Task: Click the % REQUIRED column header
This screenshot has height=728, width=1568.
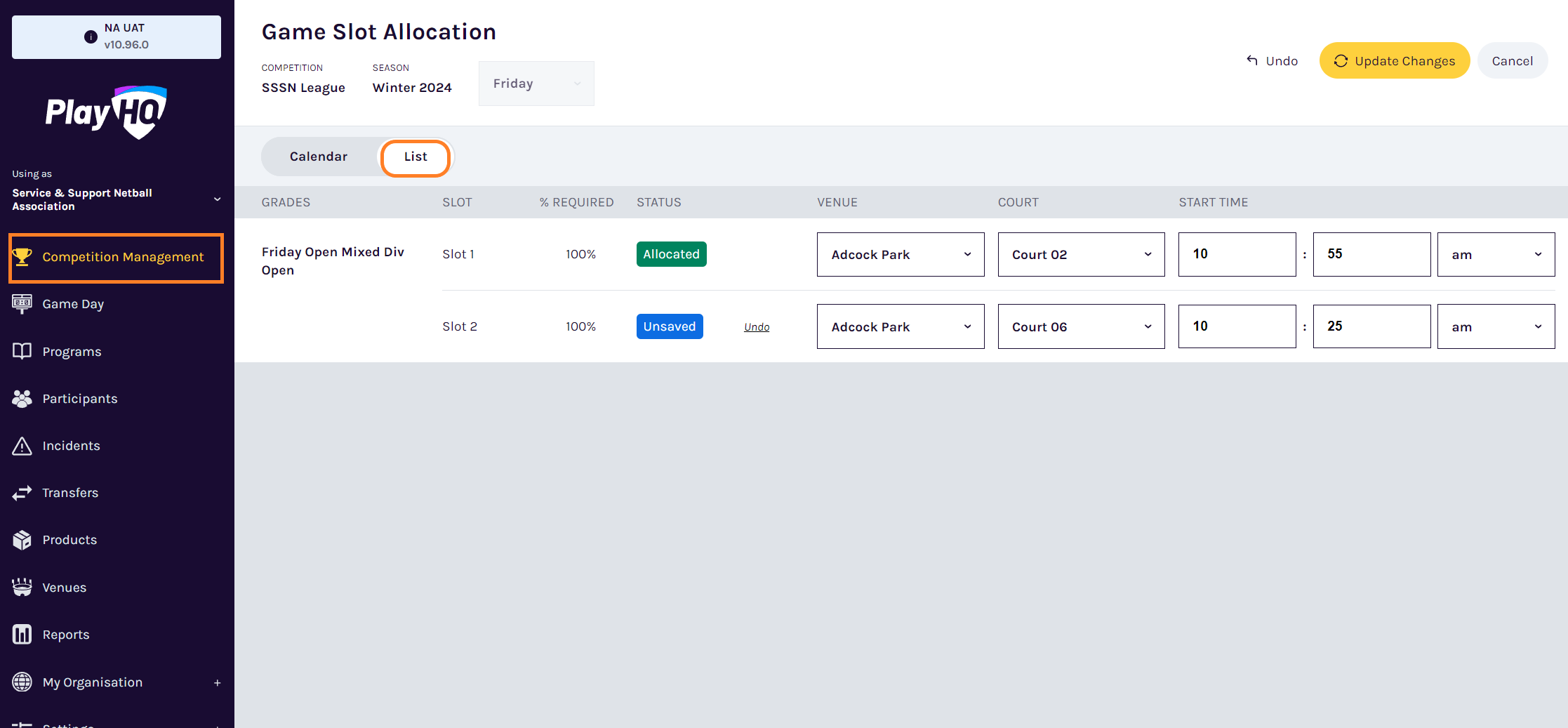Action: click(x=576, y=202)
